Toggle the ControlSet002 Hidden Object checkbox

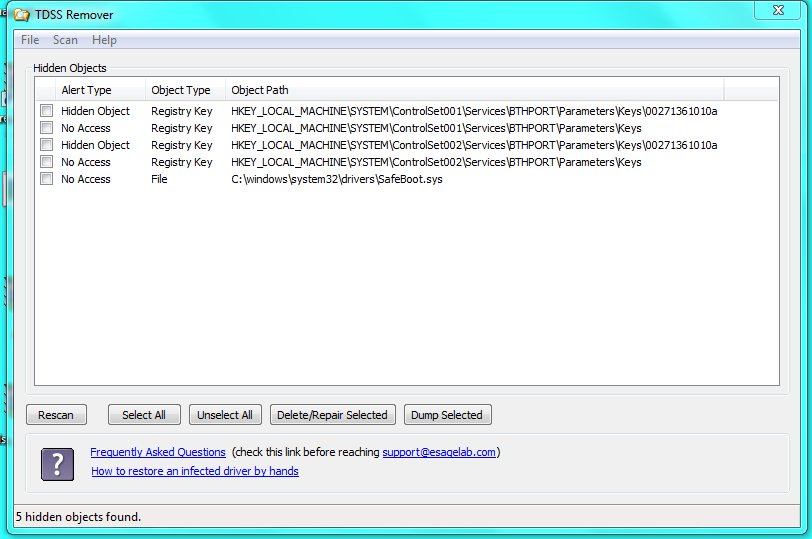(x=46, y=145)
